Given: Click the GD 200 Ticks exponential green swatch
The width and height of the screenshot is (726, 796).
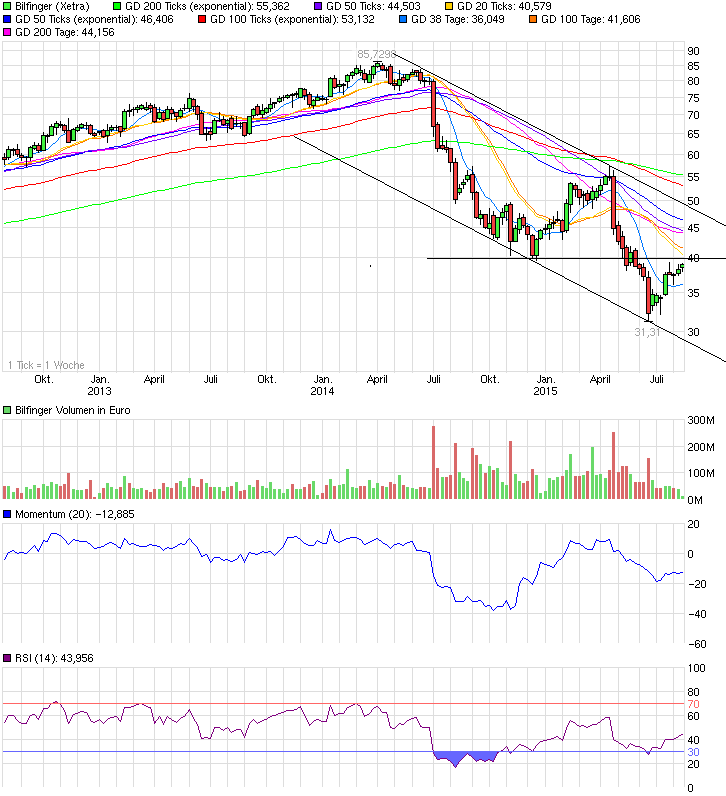Looking at the screenshot, I should [x=117, y=7].
